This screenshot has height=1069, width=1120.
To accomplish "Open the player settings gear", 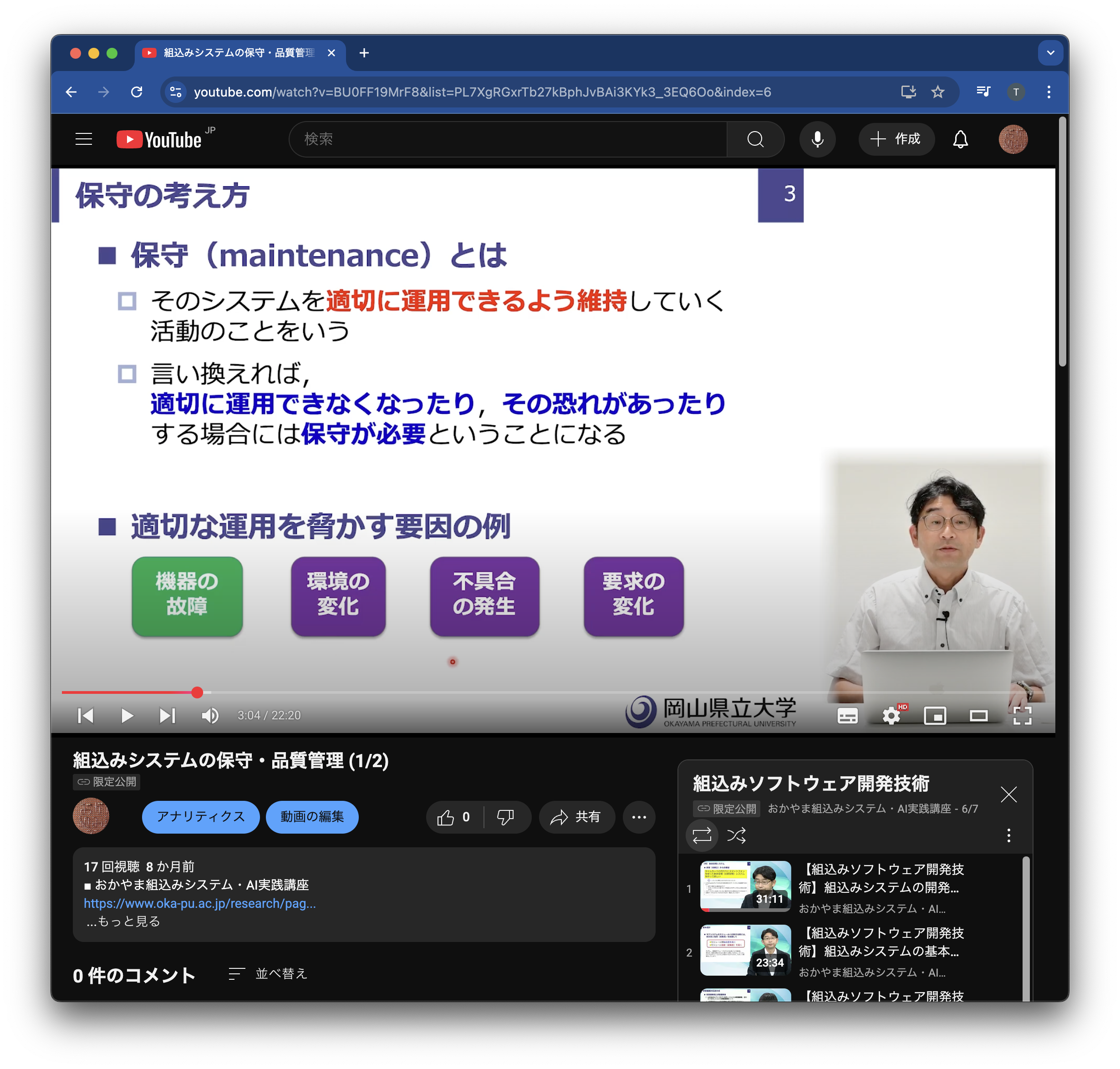I will (x=891, y=716).
